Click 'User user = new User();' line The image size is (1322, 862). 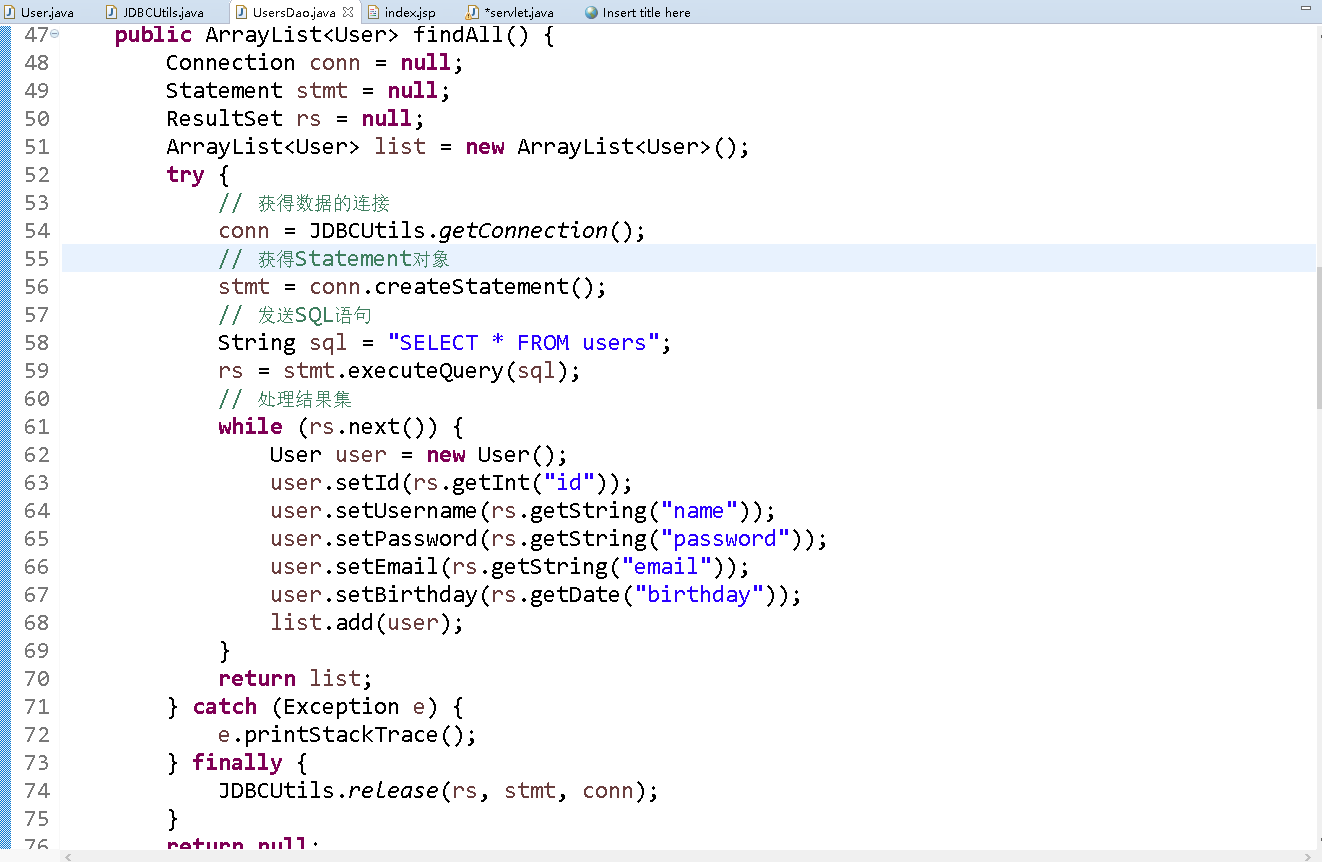coord(418,455)
